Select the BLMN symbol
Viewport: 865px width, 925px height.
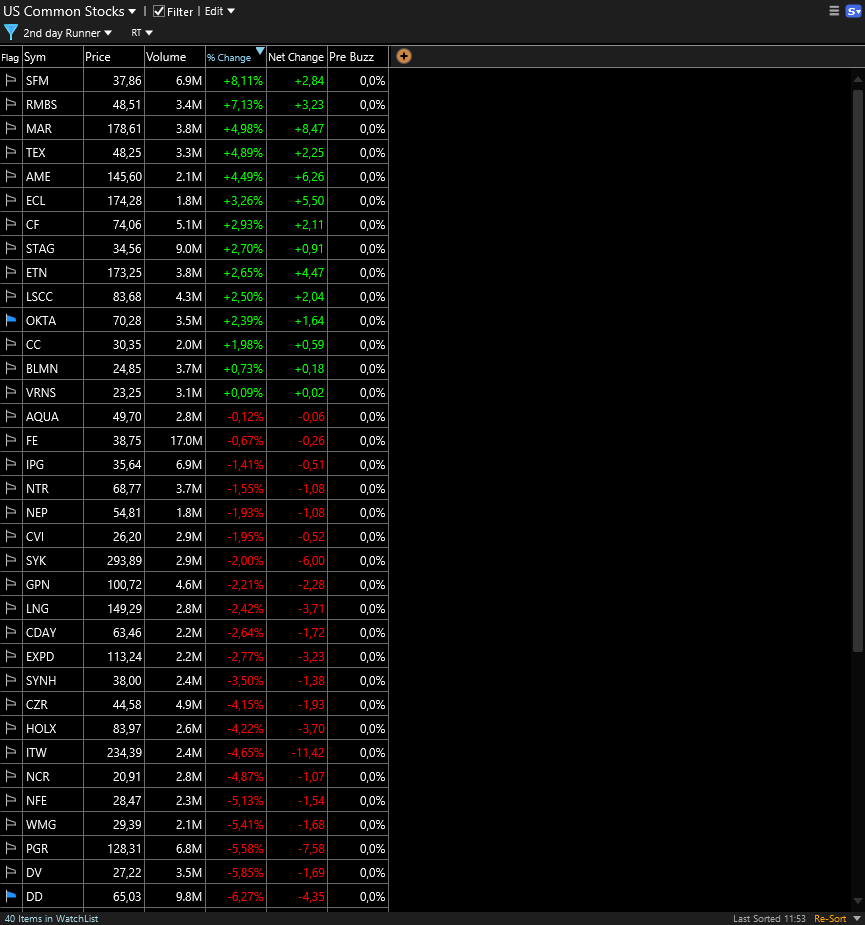[x=42, y=369]
